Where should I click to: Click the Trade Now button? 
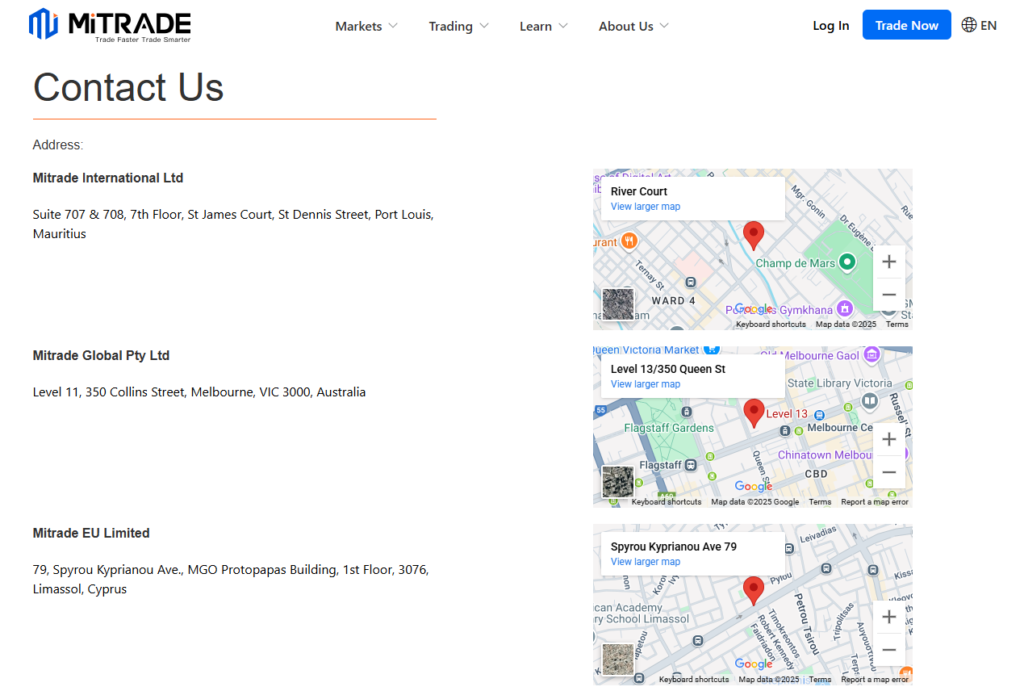[x=906, y=25]
